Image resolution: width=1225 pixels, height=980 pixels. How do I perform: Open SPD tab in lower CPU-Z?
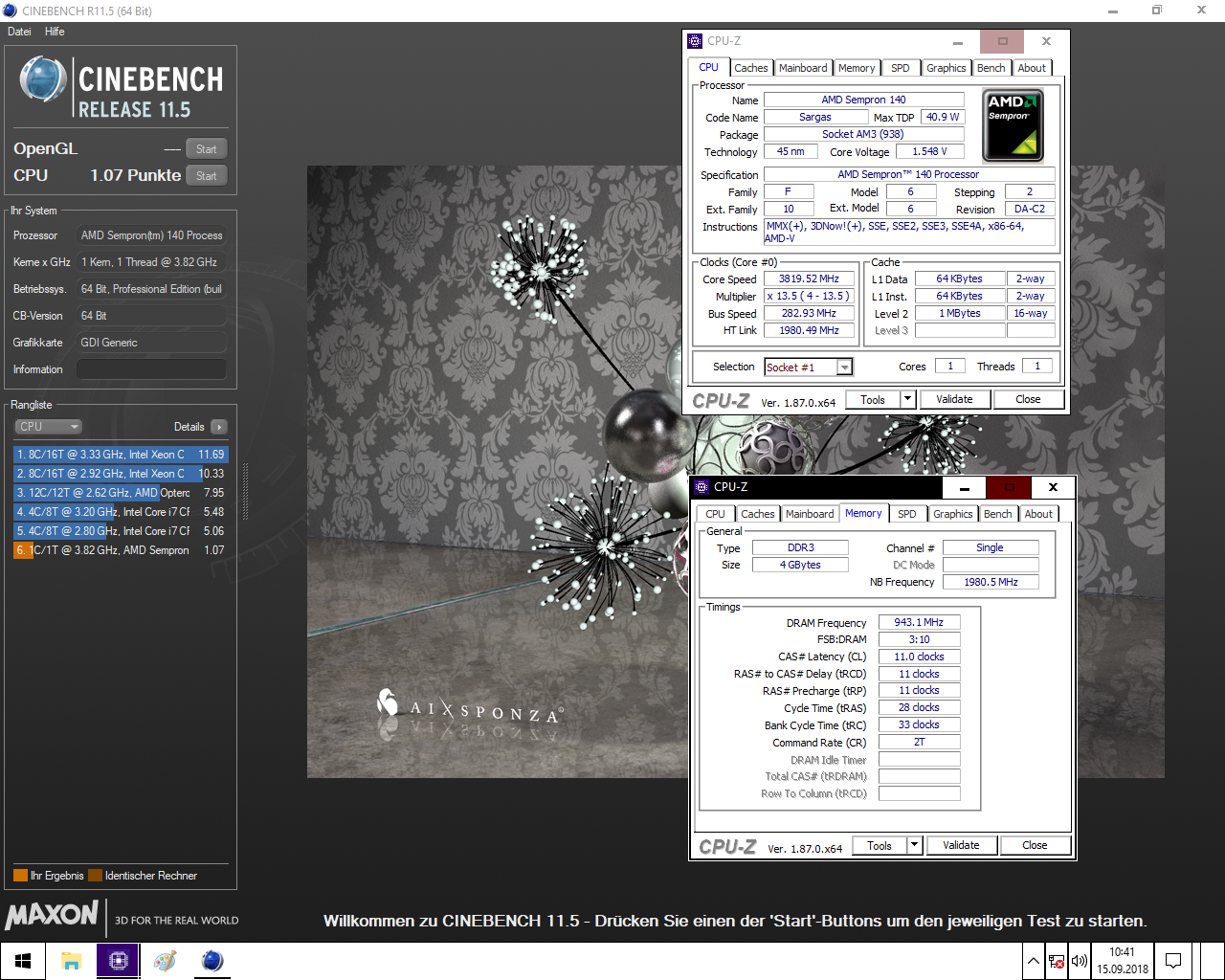click(907, 514)
